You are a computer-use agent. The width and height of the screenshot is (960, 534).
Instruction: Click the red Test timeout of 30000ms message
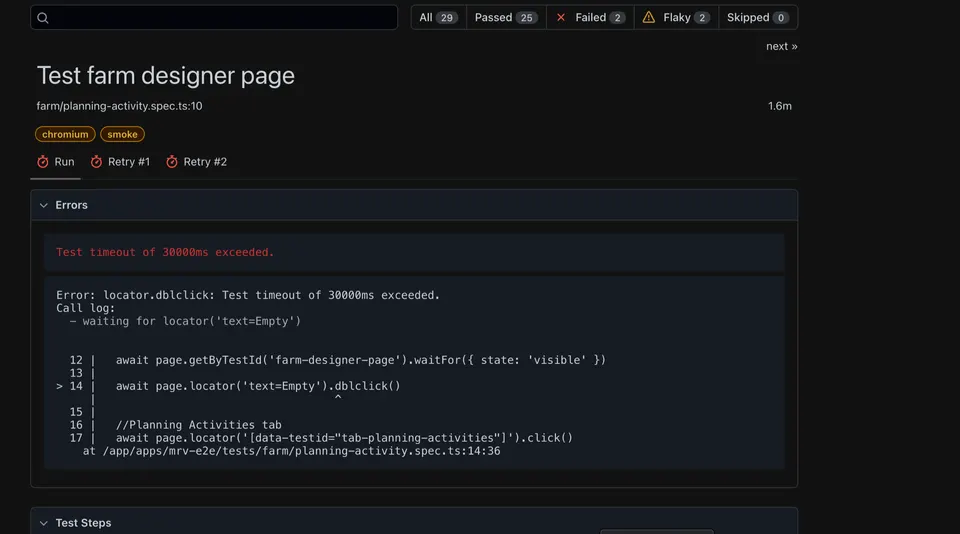[165, 252]
